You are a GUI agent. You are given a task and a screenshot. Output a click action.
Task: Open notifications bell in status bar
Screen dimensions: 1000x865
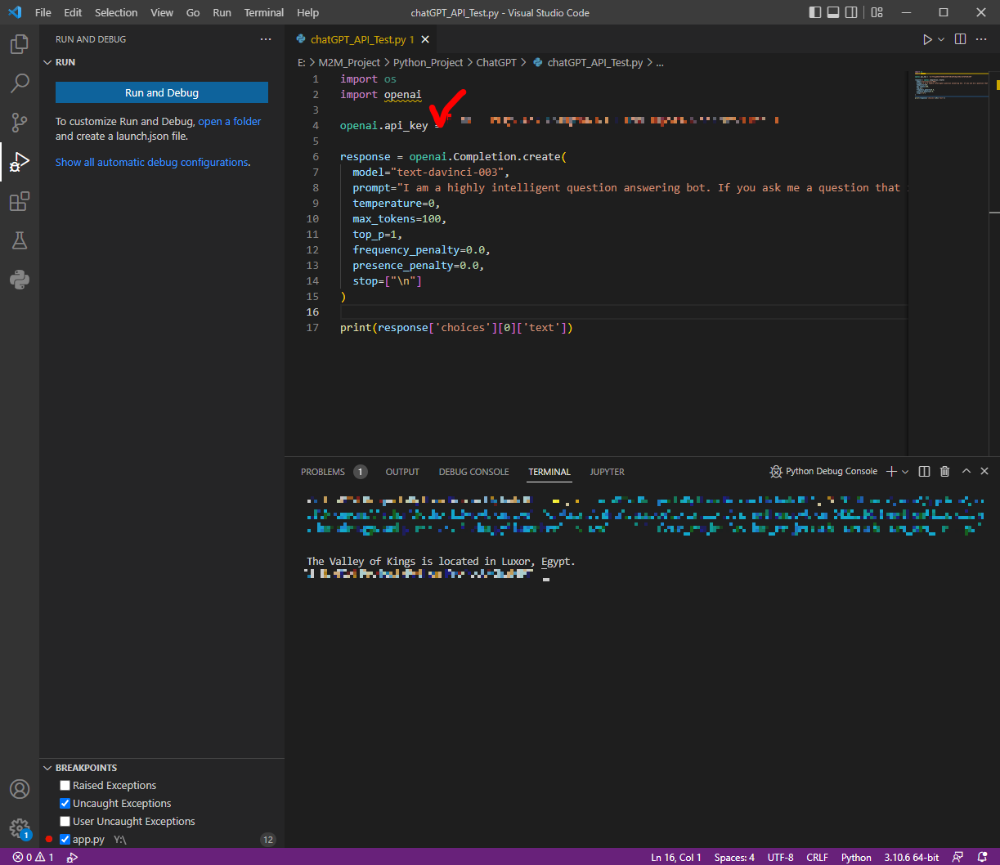982,857
